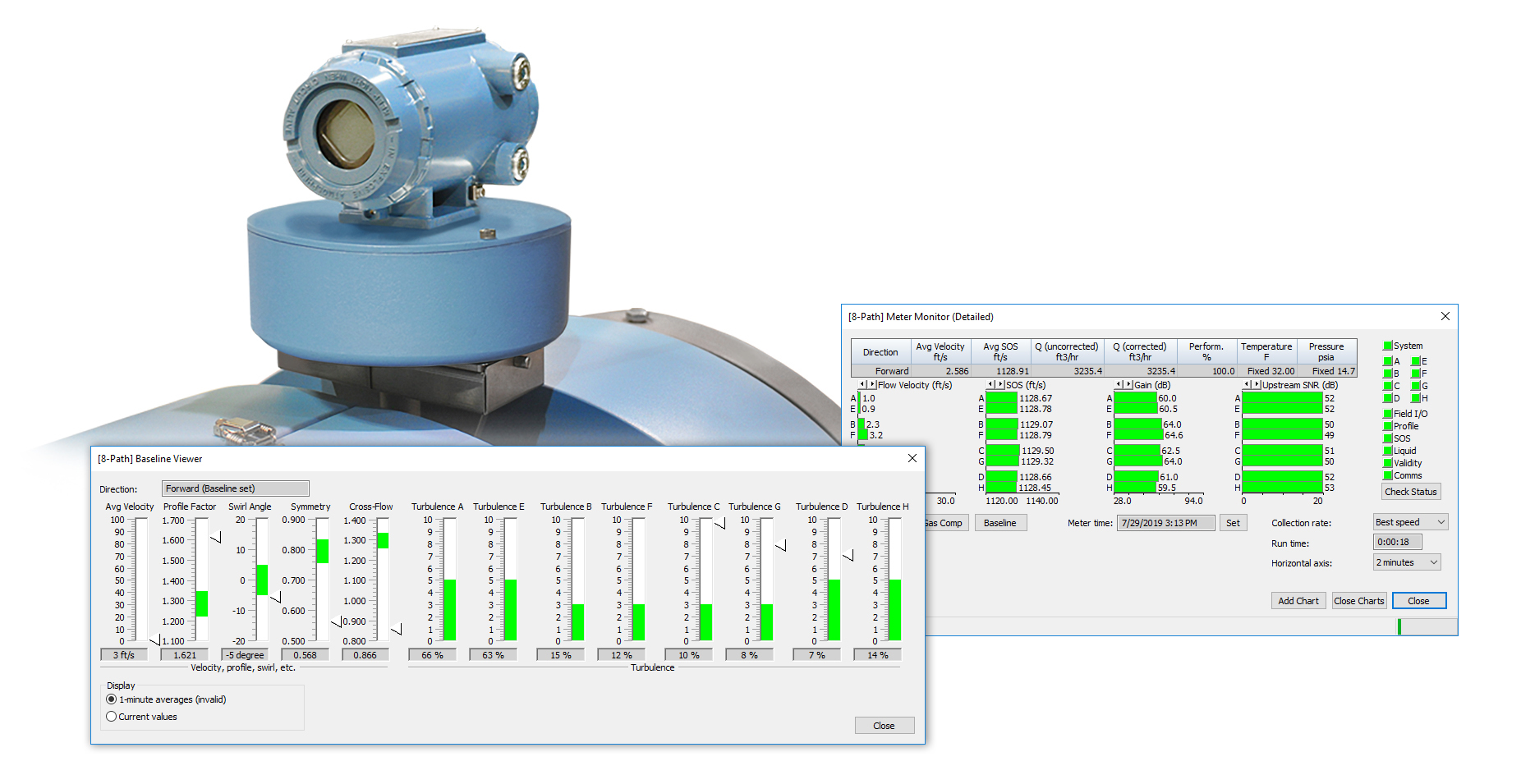Click the left arrow beside SOS (ft/s) chart

(x=990, y=384)
